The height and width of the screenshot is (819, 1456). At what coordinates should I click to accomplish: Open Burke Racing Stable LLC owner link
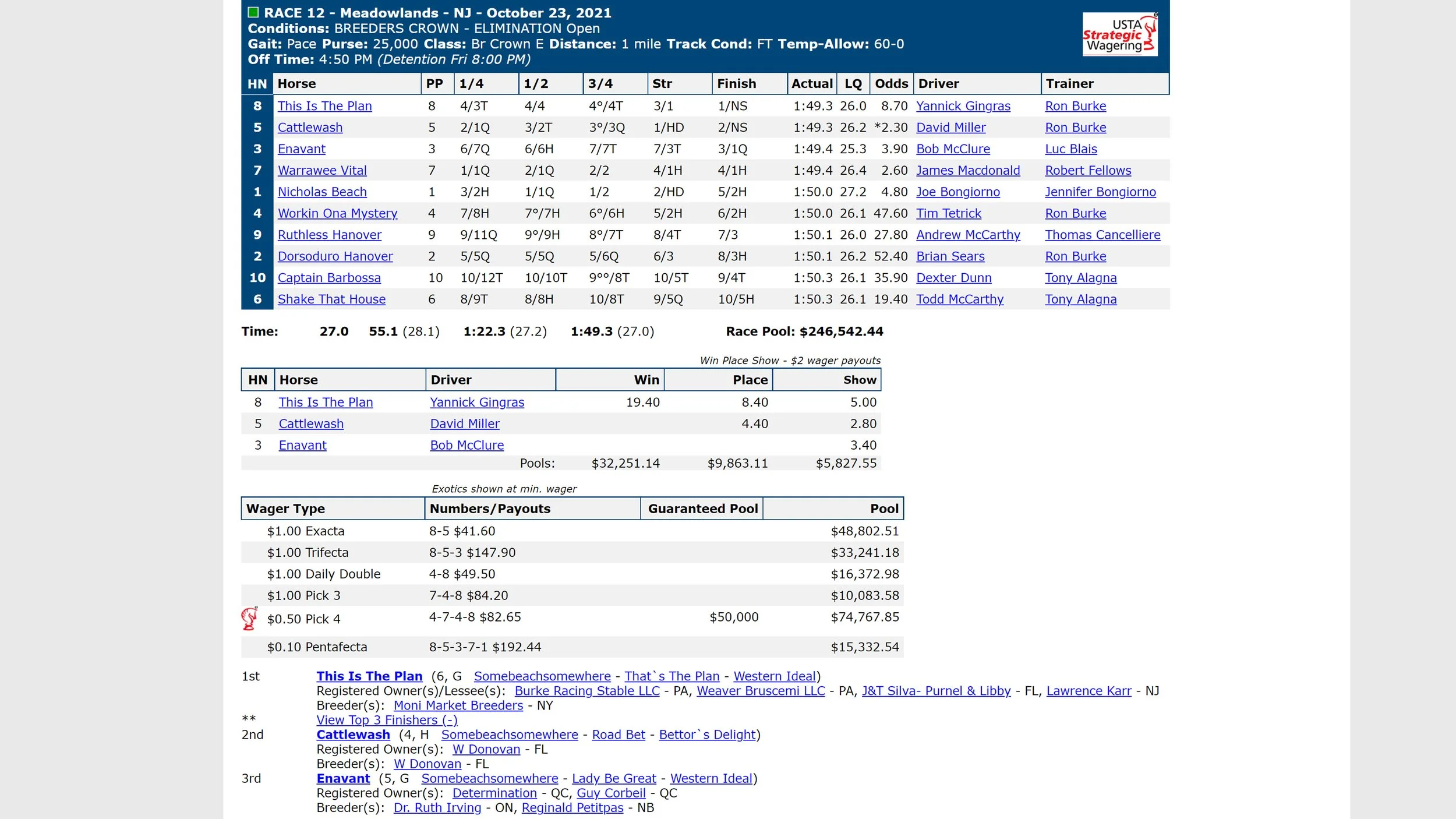tap(587, 691)
